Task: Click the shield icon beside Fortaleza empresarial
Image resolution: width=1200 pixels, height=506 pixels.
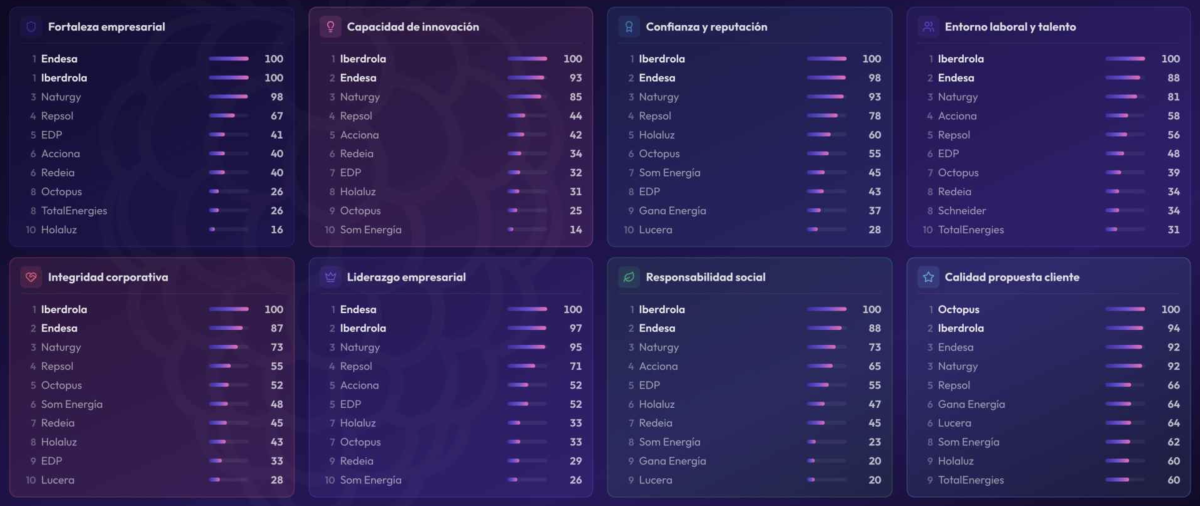Action: 31,27
